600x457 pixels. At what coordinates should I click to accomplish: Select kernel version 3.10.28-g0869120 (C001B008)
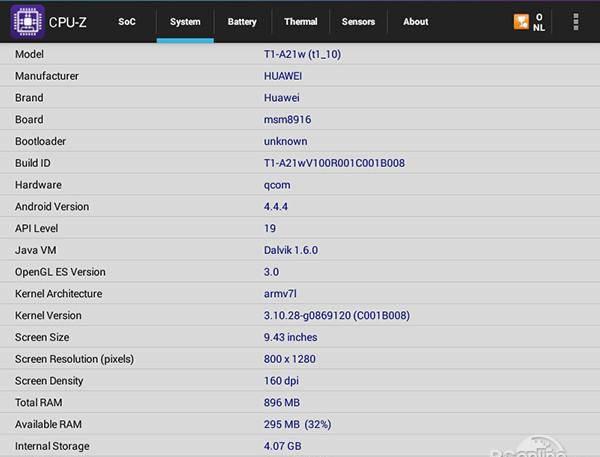point(337,316)
